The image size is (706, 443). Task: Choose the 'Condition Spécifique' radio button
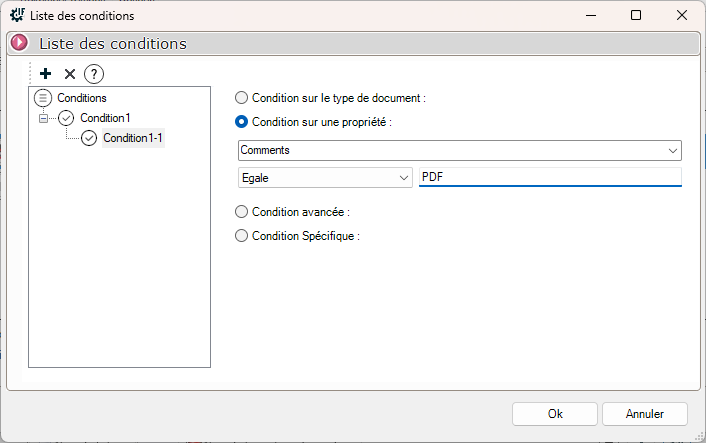pos(241,236)
